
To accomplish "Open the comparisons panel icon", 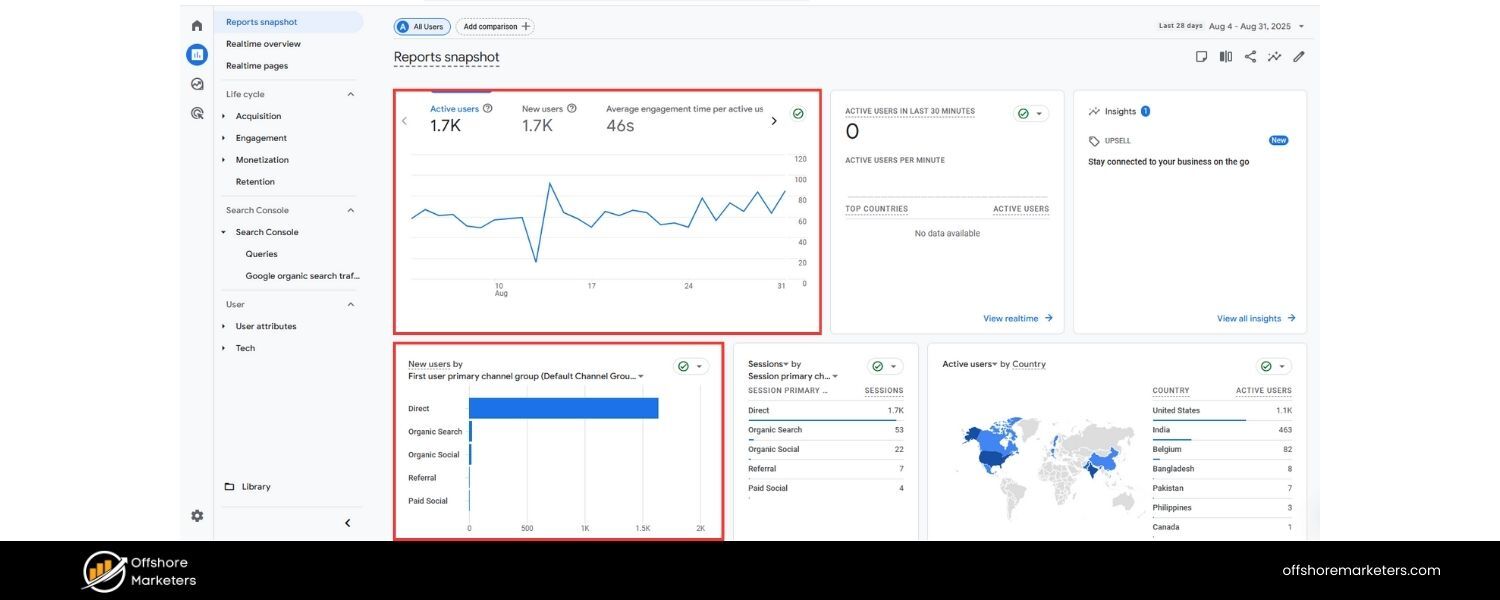I will click(1225, 56).
